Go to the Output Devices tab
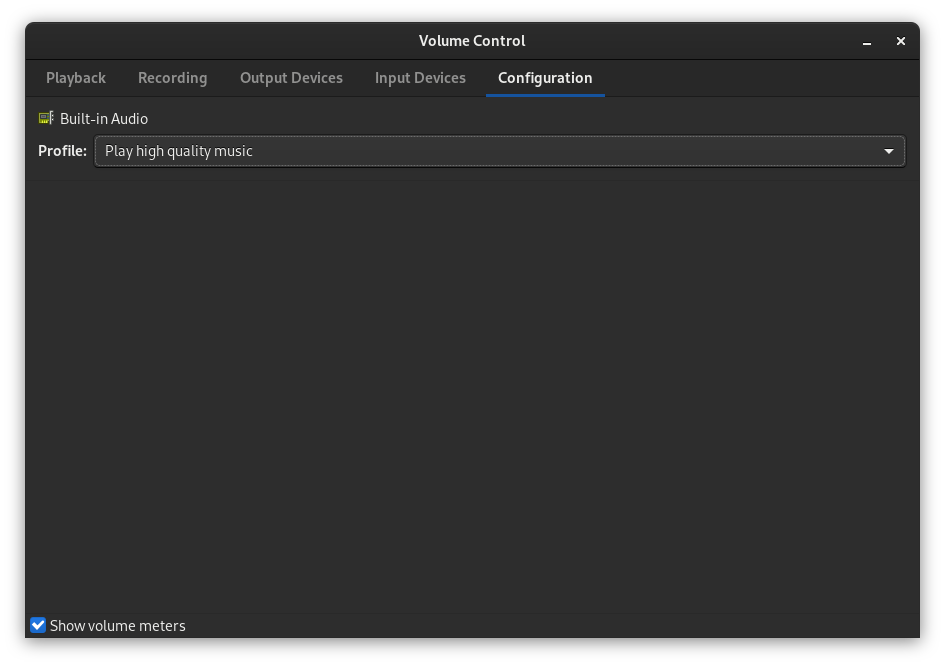 coord(291,78)
